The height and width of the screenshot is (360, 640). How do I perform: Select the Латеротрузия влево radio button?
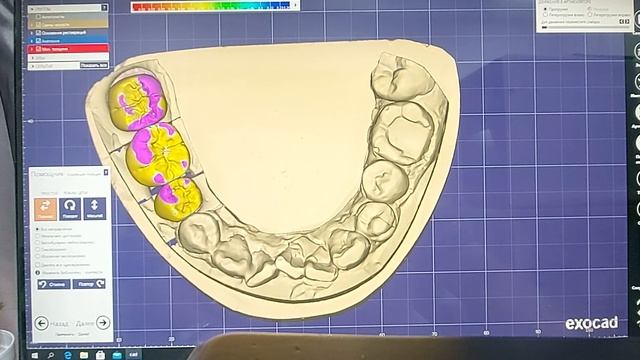545,15
